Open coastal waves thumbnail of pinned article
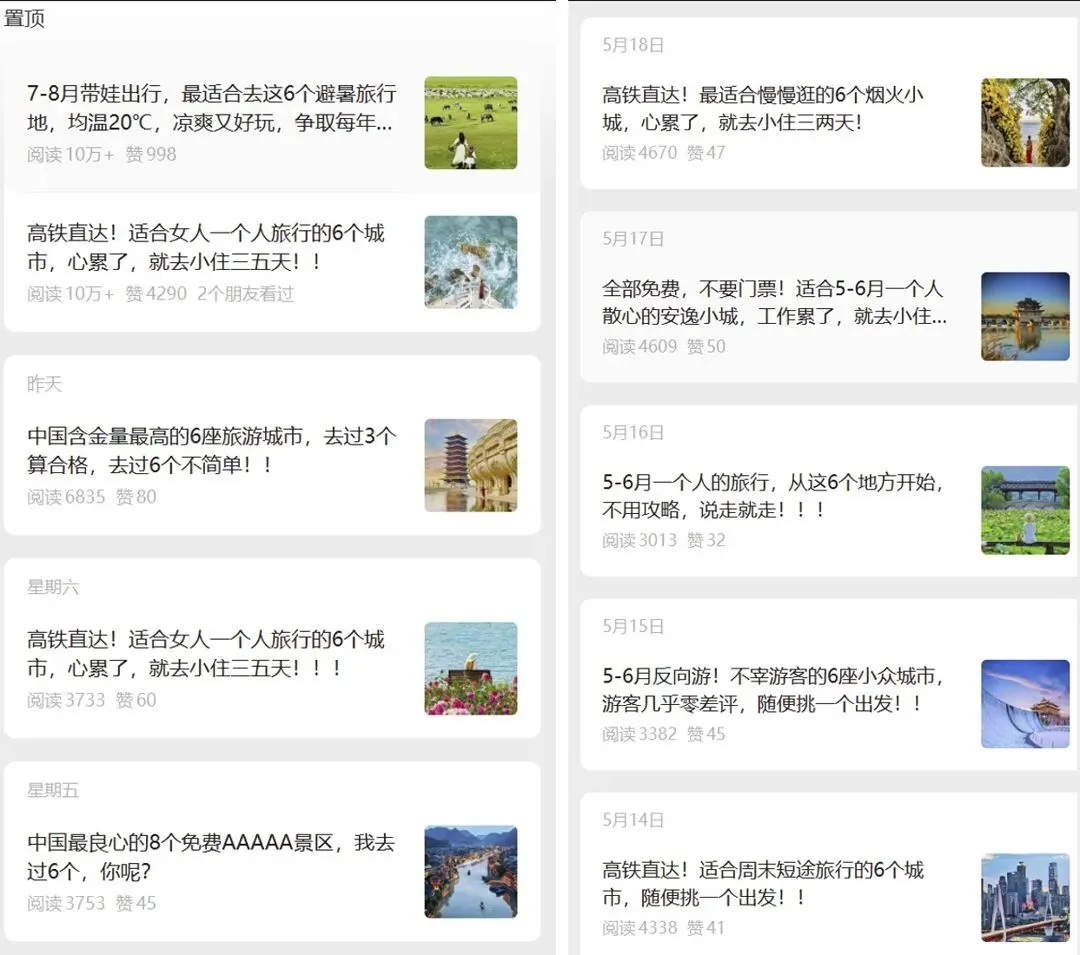 [x=470, y=262]
